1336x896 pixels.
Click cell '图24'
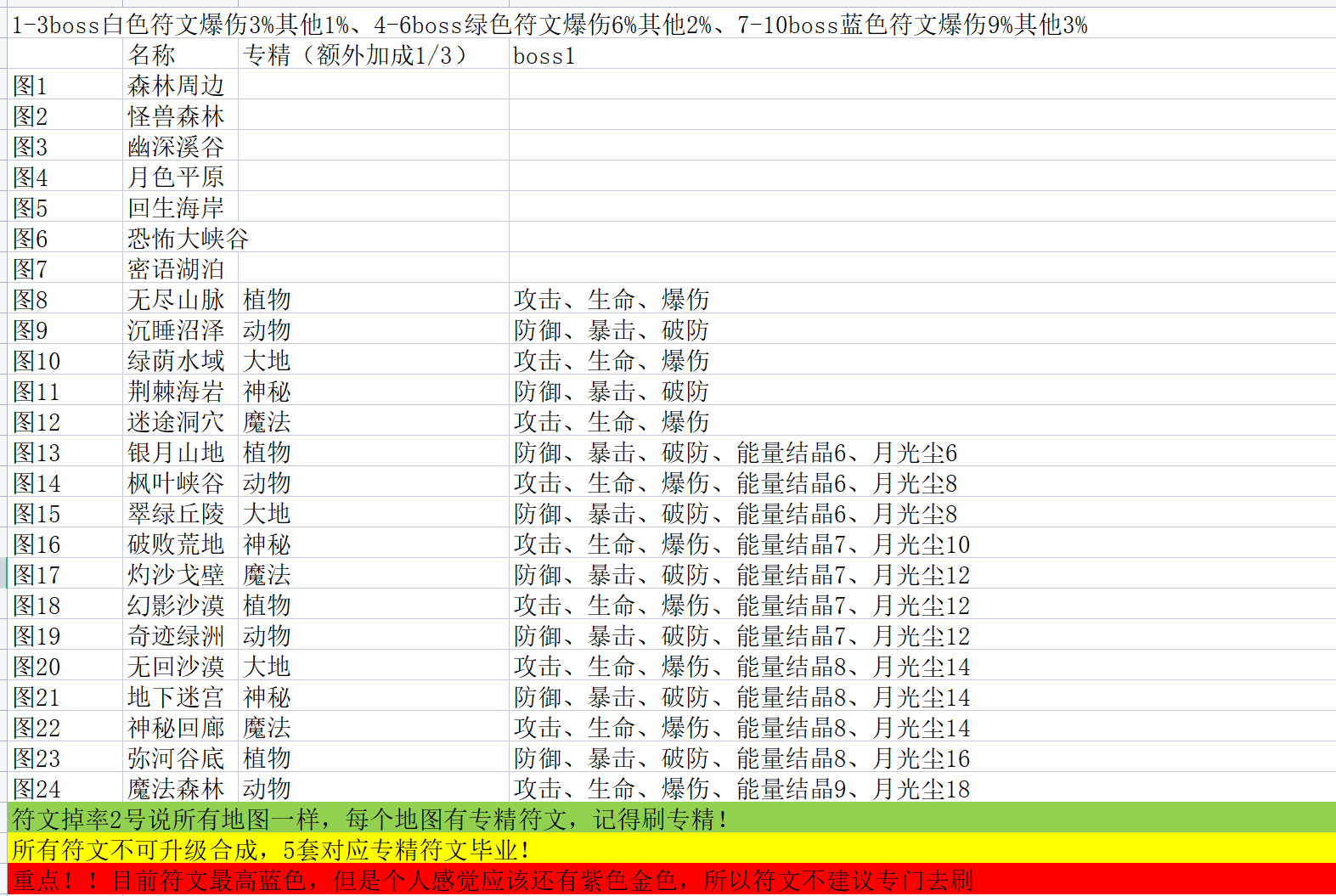(x=66, y=787)
